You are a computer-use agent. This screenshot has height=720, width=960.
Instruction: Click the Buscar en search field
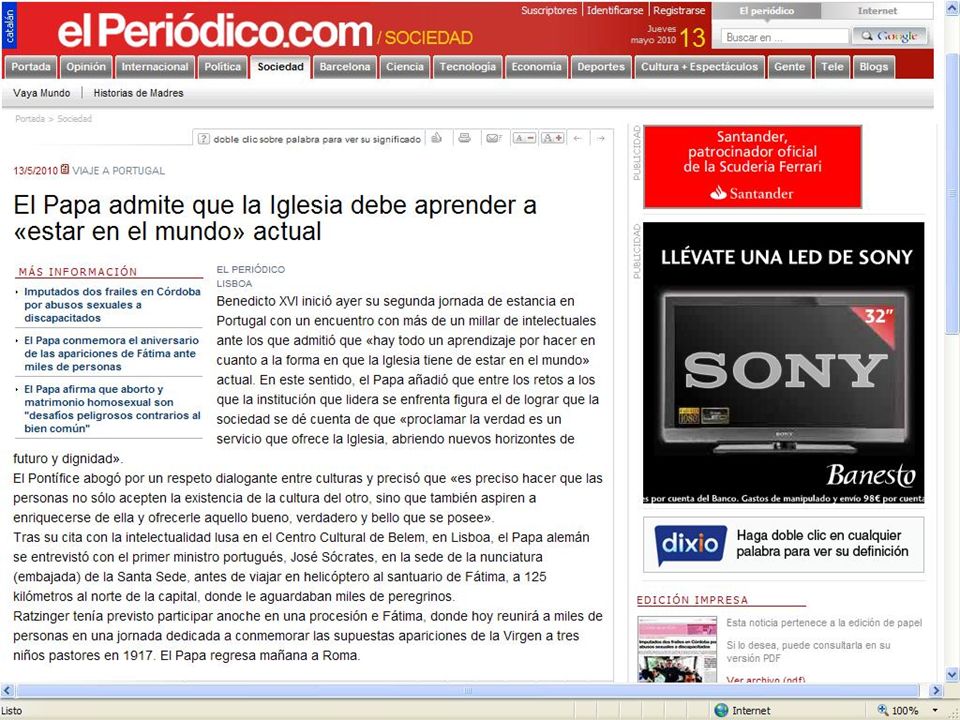point(784,37)
